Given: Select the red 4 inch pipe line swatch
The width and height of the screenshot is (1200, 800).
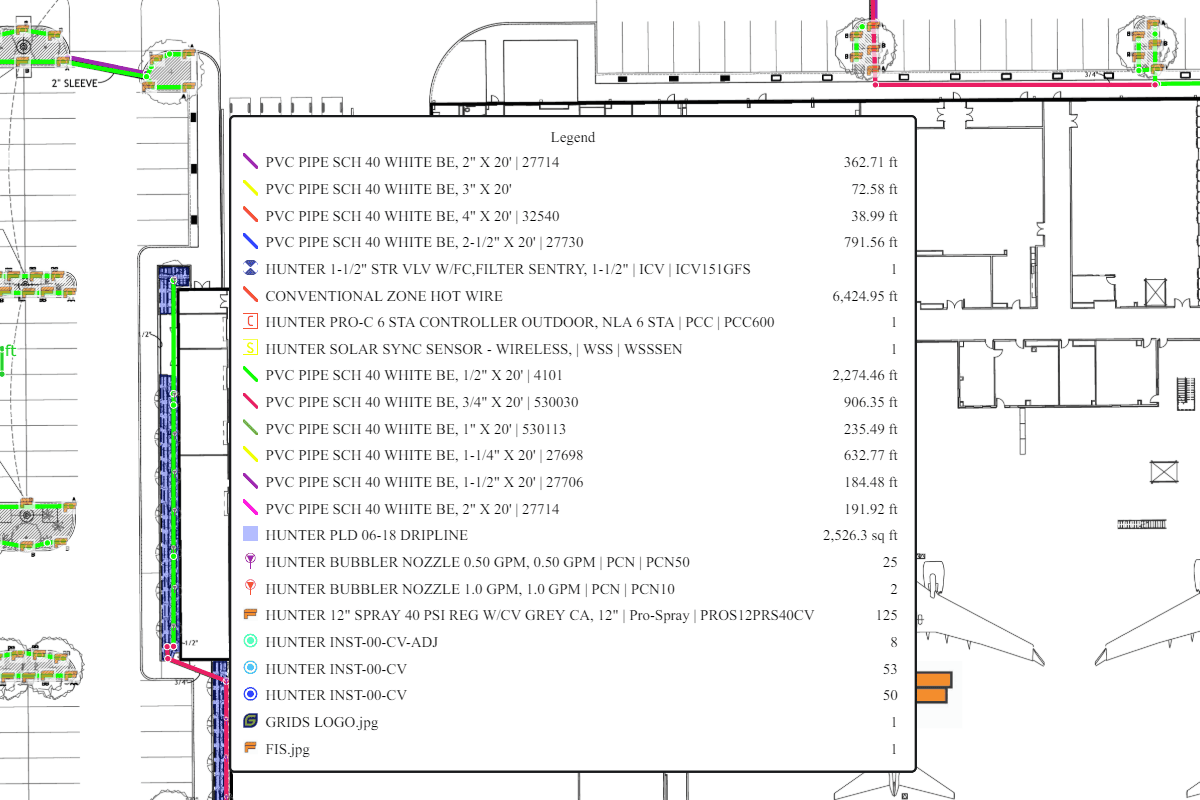Looking at the screenshot, I should (250, 214).
